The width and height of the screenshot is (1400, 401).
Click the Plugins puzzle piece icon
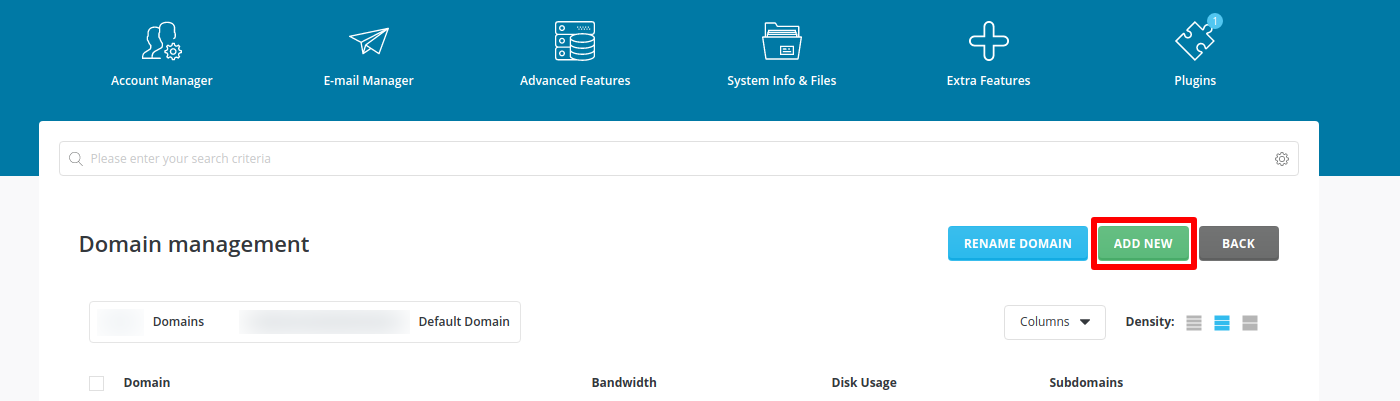pos(1194,41)
